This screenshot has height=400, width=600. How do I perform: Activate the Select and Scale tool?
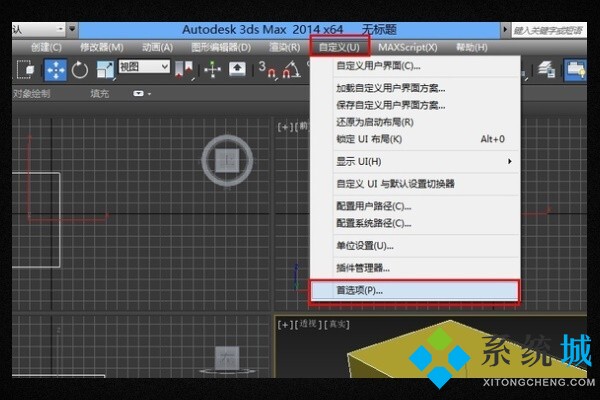[105, 70]
